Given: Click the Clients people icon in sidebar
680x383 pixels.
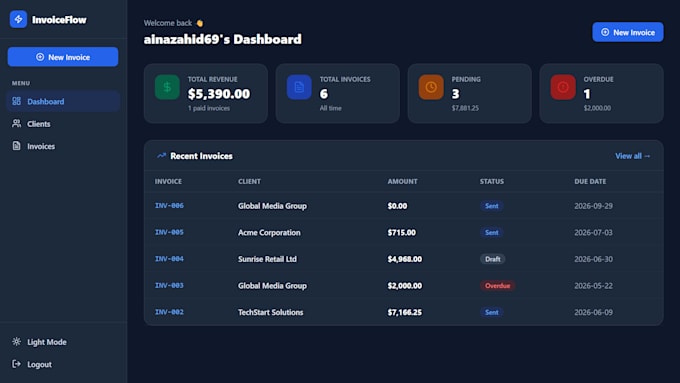Looking at the screenshot, I should coord(16,124).
